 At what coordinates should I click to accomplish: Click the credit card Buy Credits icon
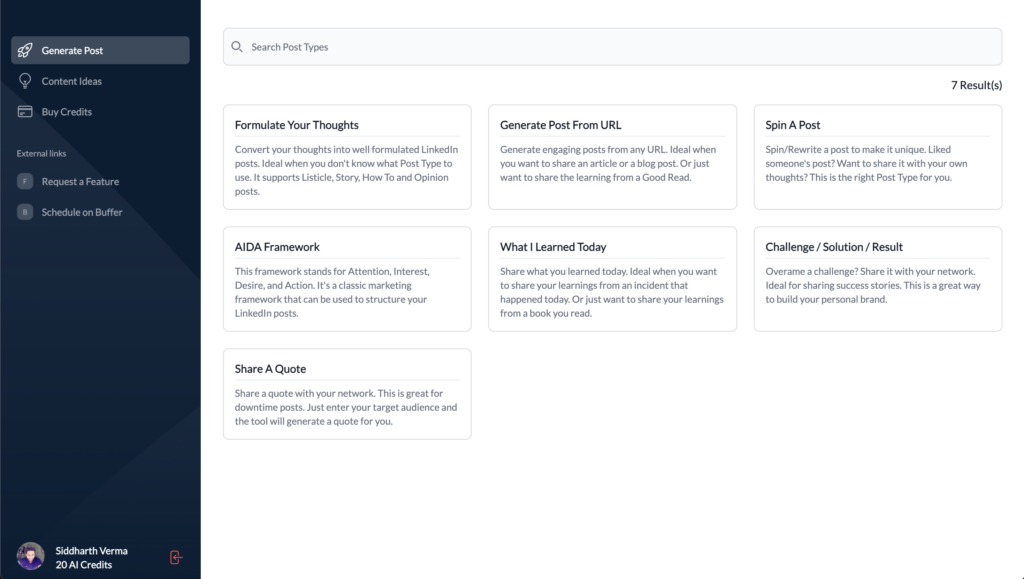[x=25, y=112]
